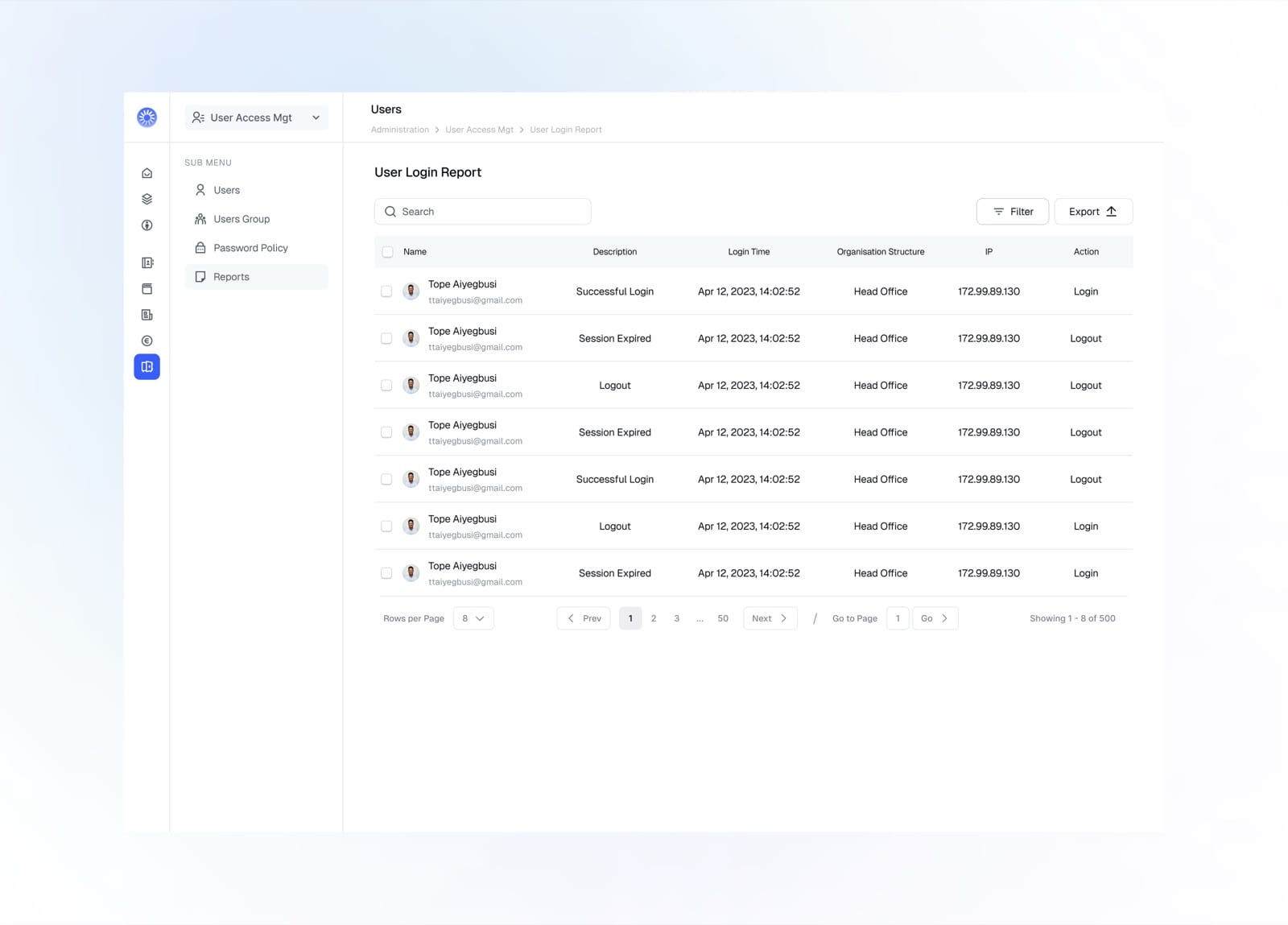This screenshot has width=1288, height=925.
Task: Click the lock icon beside Password Policy
Action: coord(200,248)
